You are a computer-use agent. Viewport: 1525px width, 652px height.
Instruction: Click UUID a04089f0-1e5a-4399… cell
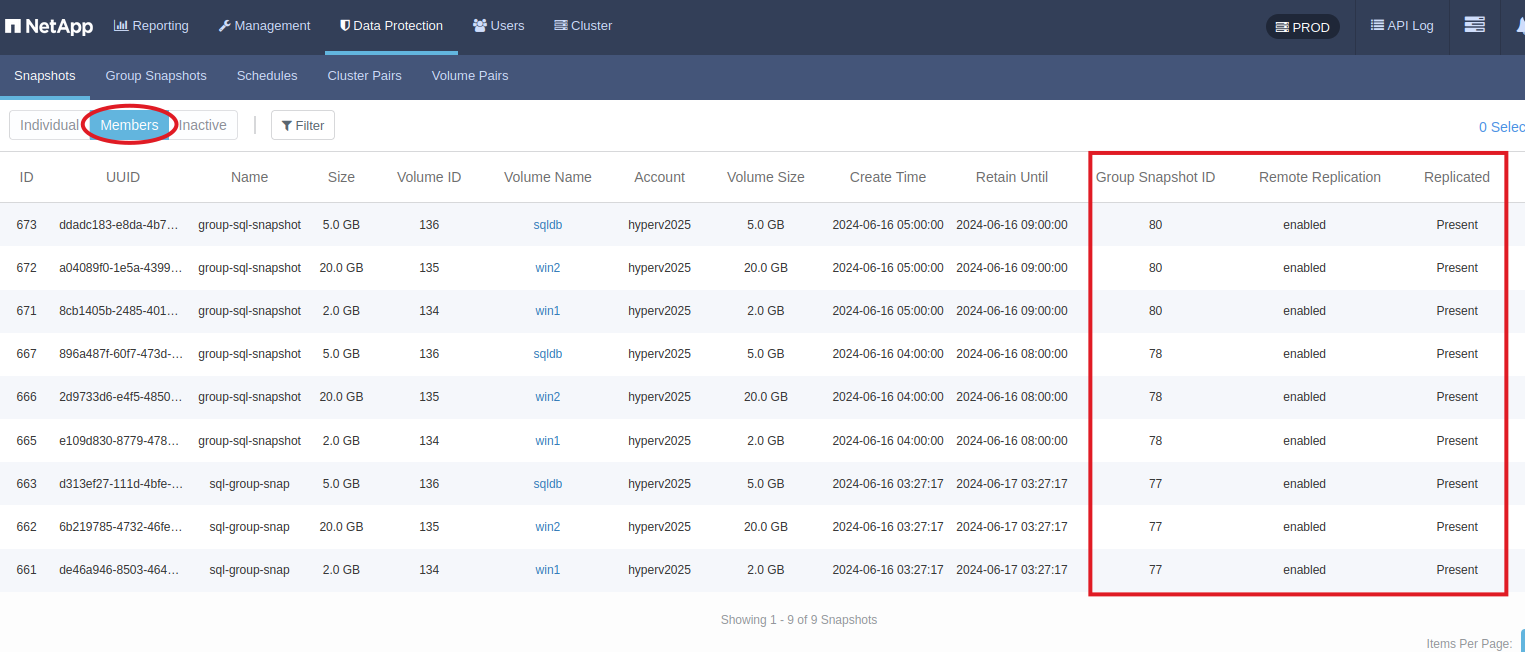(x=121, y=268)
